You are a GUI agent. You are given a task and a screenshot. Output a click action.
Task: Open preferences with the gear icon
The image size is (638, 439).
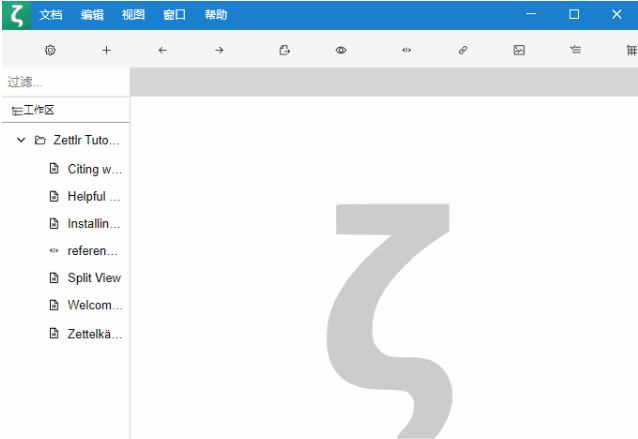tap(51, 50)
